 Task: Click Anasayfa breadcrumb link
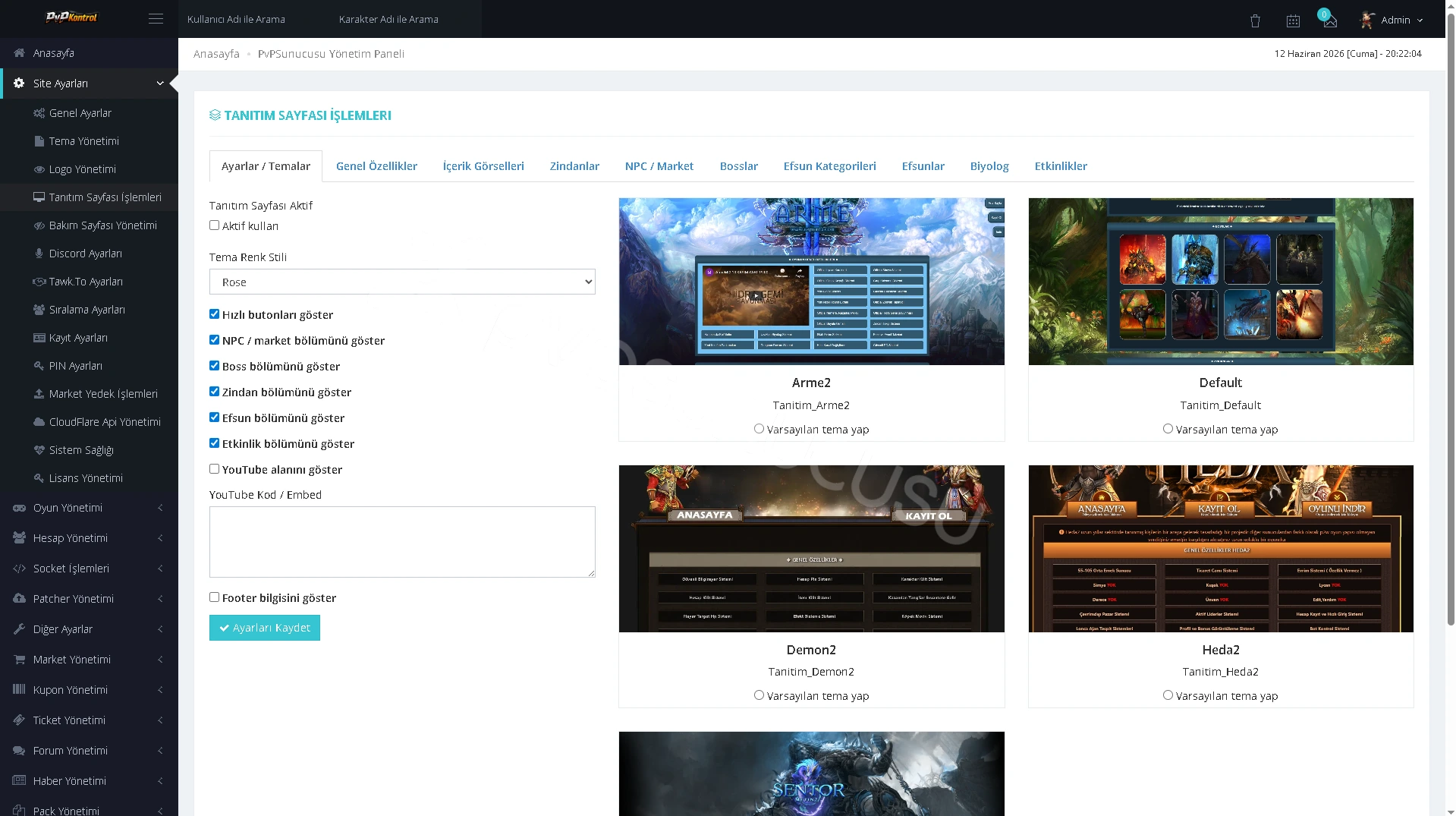pyautogui.click(x=216, y=54)
